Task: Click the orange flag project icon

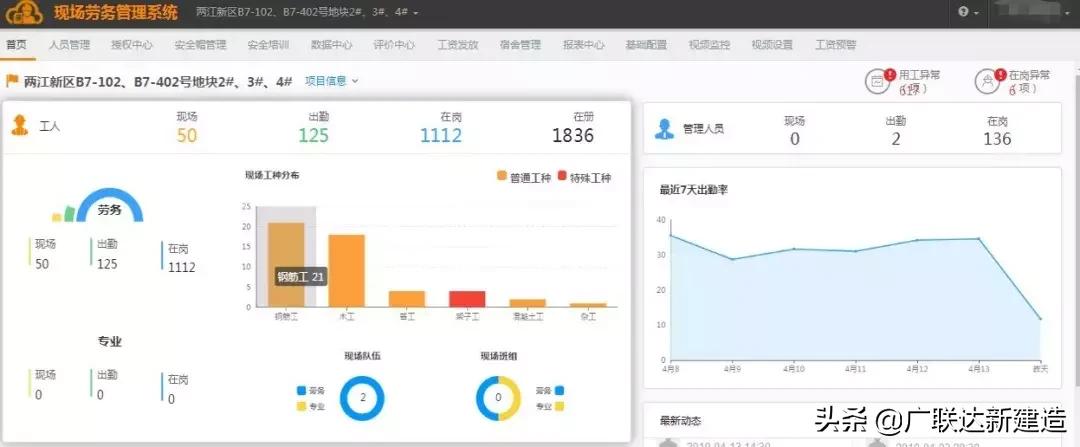Action: click(12, 81)
